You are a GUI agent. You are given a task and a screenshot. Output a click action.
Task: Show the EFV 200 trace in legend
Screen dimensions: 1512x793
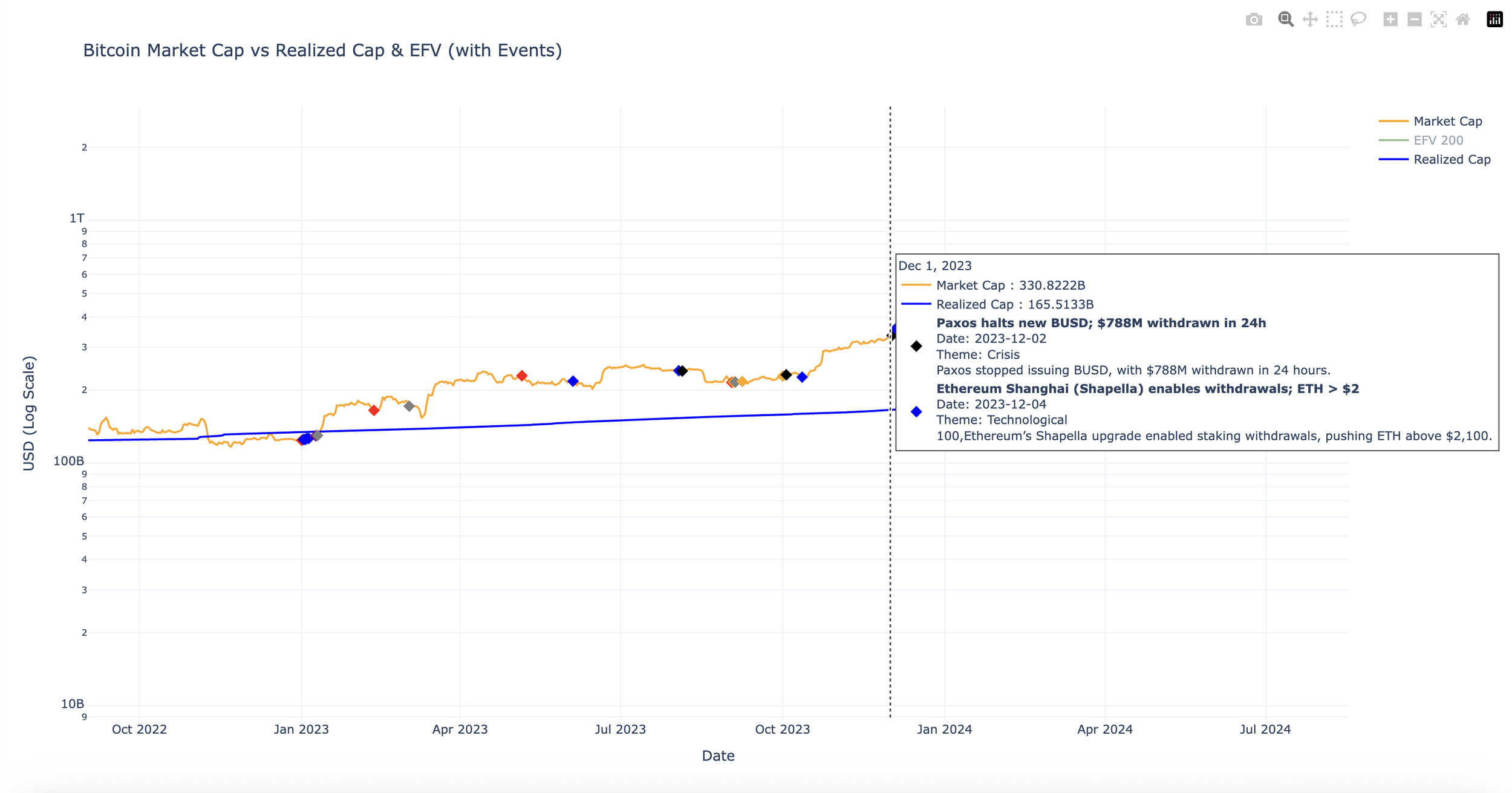point(1438,140)
